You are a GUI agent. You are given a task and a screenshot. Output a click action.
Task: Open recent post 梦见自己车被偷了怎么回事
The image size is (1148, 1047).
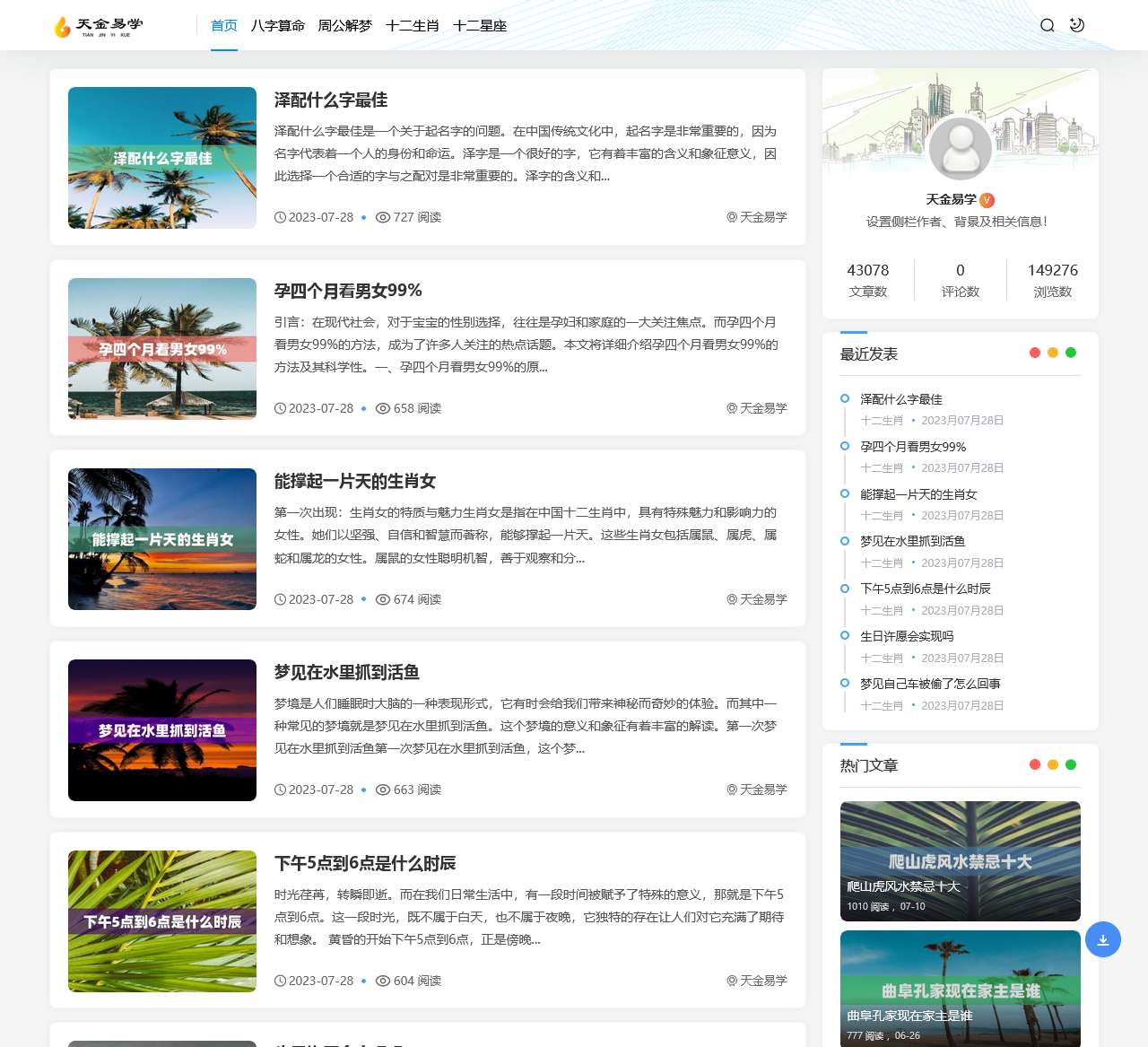pos(930,684)
